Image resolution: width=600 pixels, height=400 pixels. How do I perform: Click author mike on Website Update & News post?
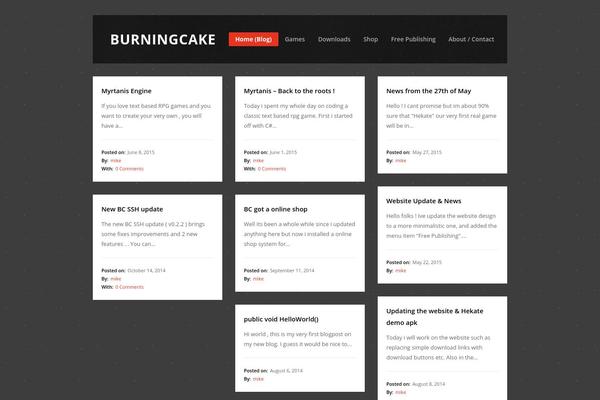(x=401, y=270)
